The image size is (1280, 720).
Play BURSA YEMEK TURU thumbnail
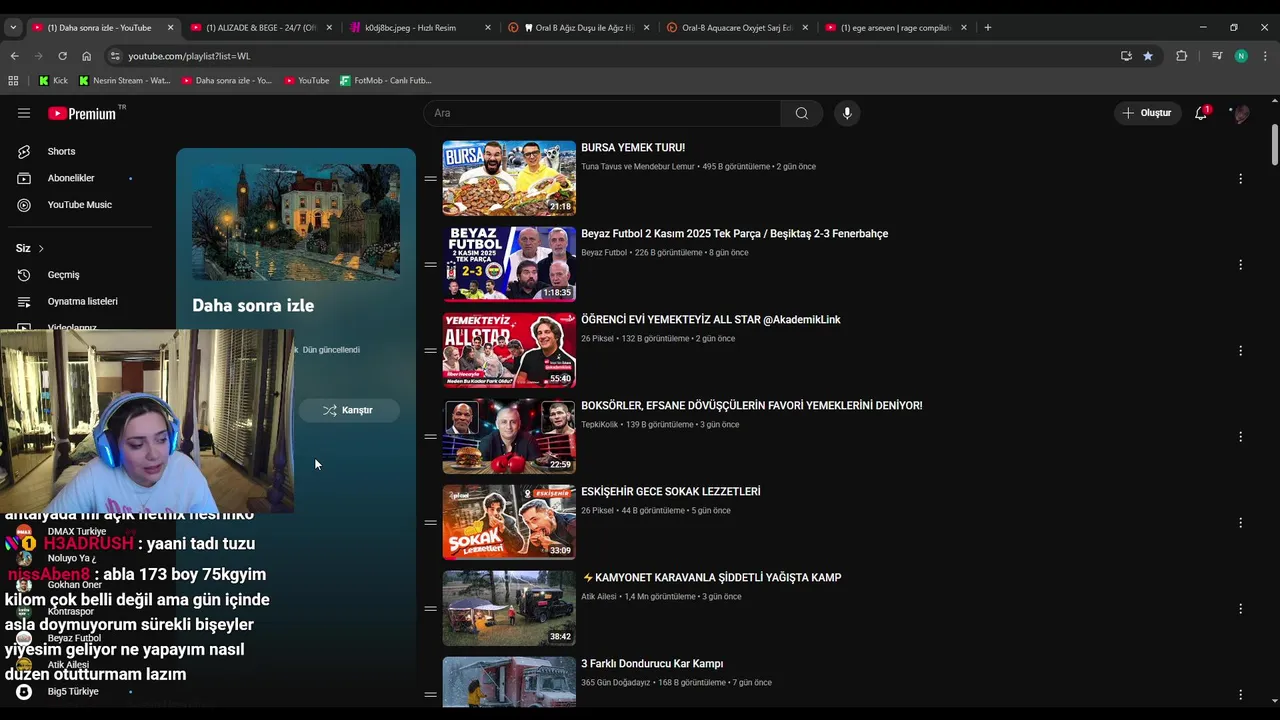pyautogui.click(x=509, y=179)
